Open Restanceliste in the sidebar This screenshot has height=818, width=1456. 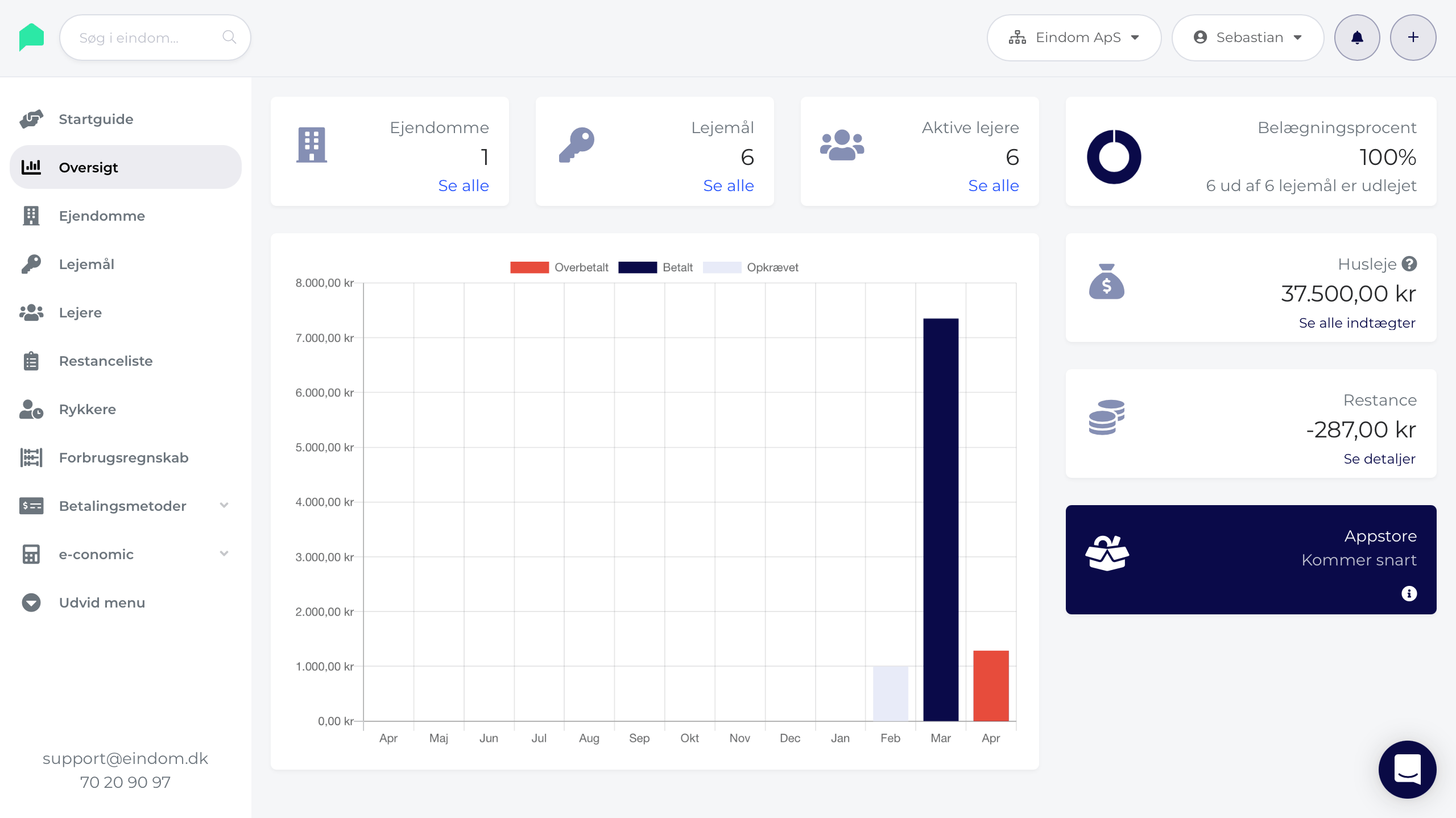tap(106, 361)
